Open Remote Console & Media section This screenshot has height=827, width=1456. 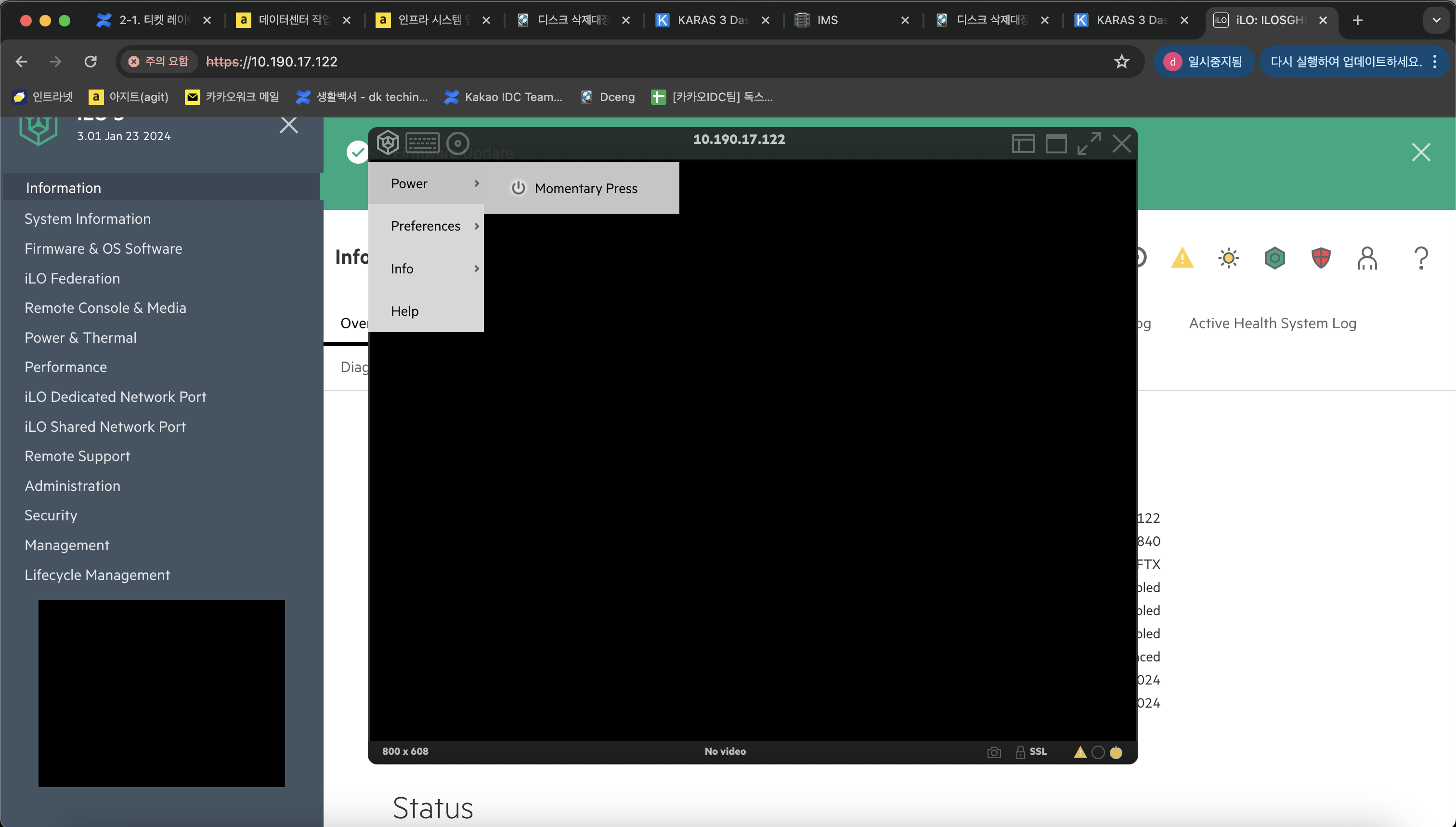click(x=105, y=308)
